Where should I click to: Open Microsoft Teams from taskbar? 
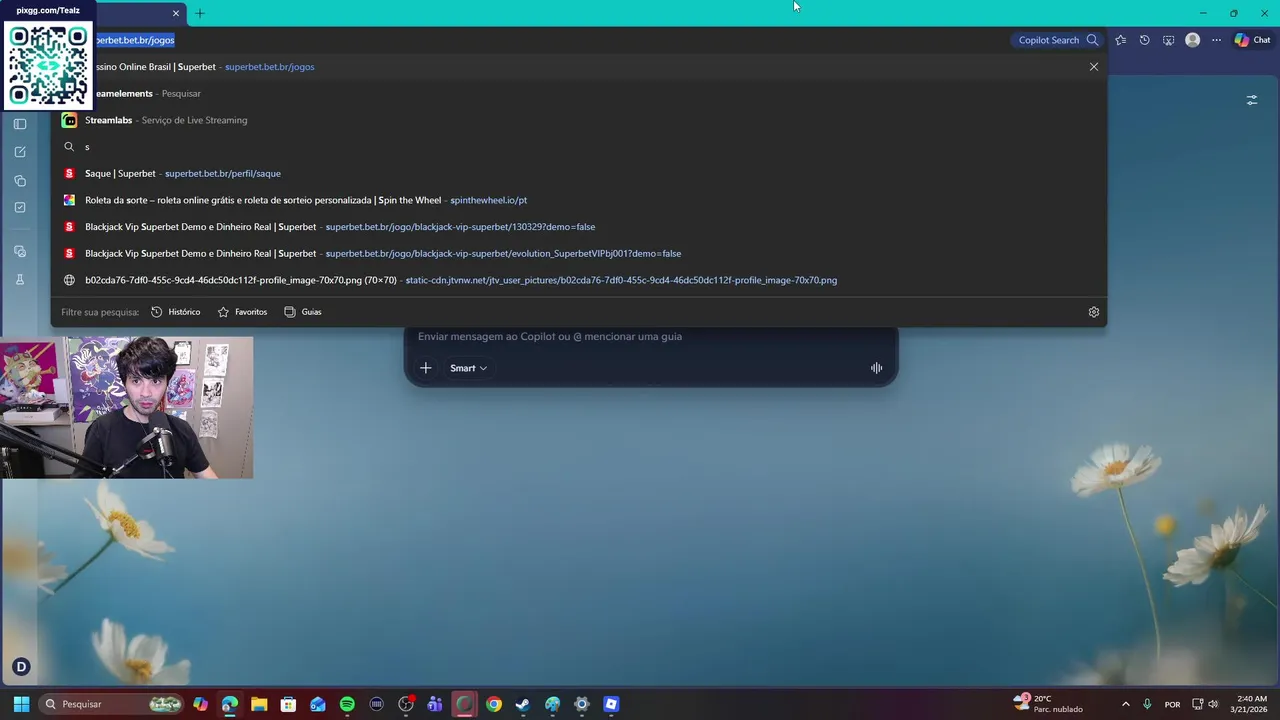coord(435,704)
